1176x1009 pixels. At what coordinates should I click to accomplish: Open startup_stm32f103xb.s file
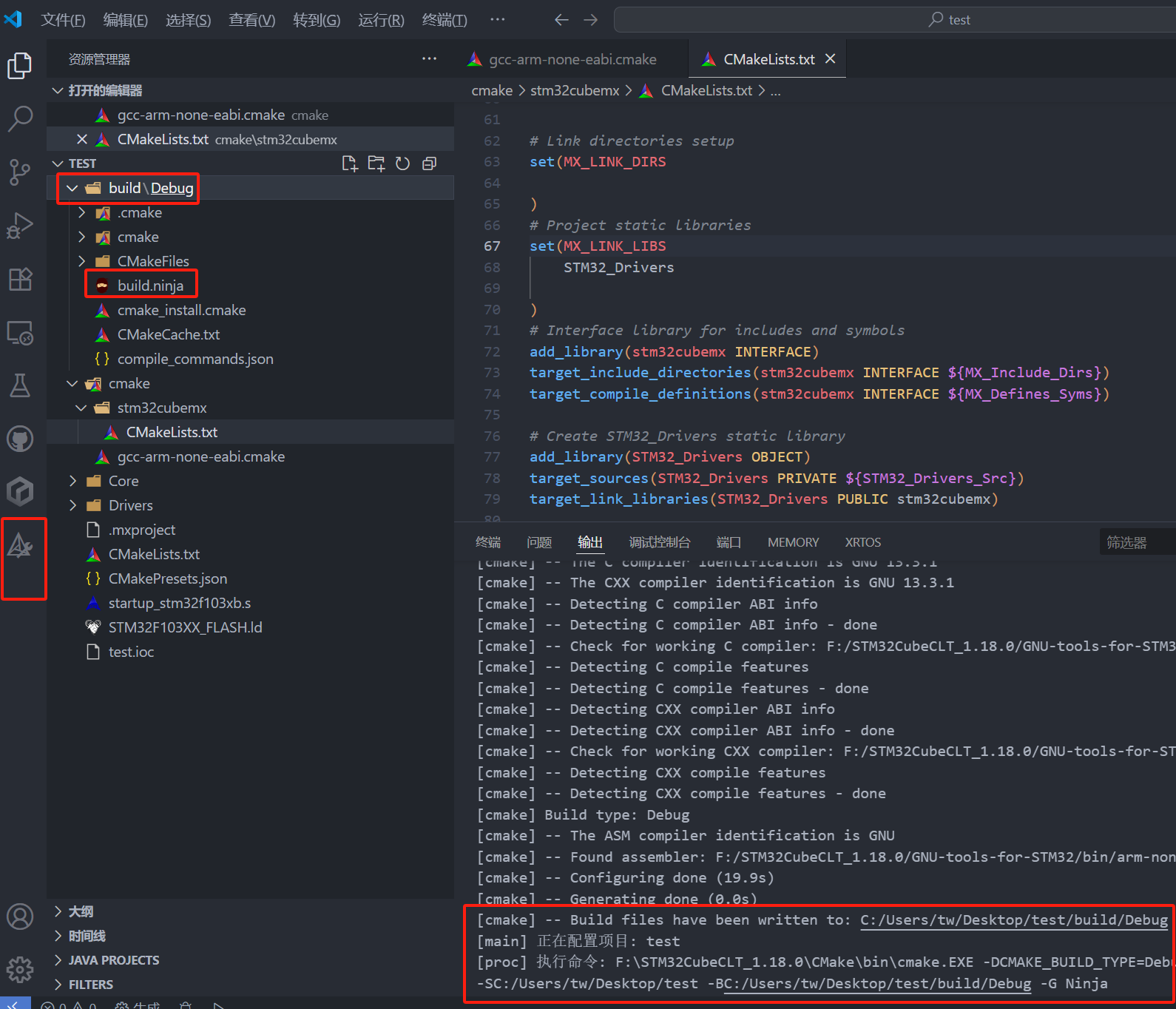tap(180, 603)
